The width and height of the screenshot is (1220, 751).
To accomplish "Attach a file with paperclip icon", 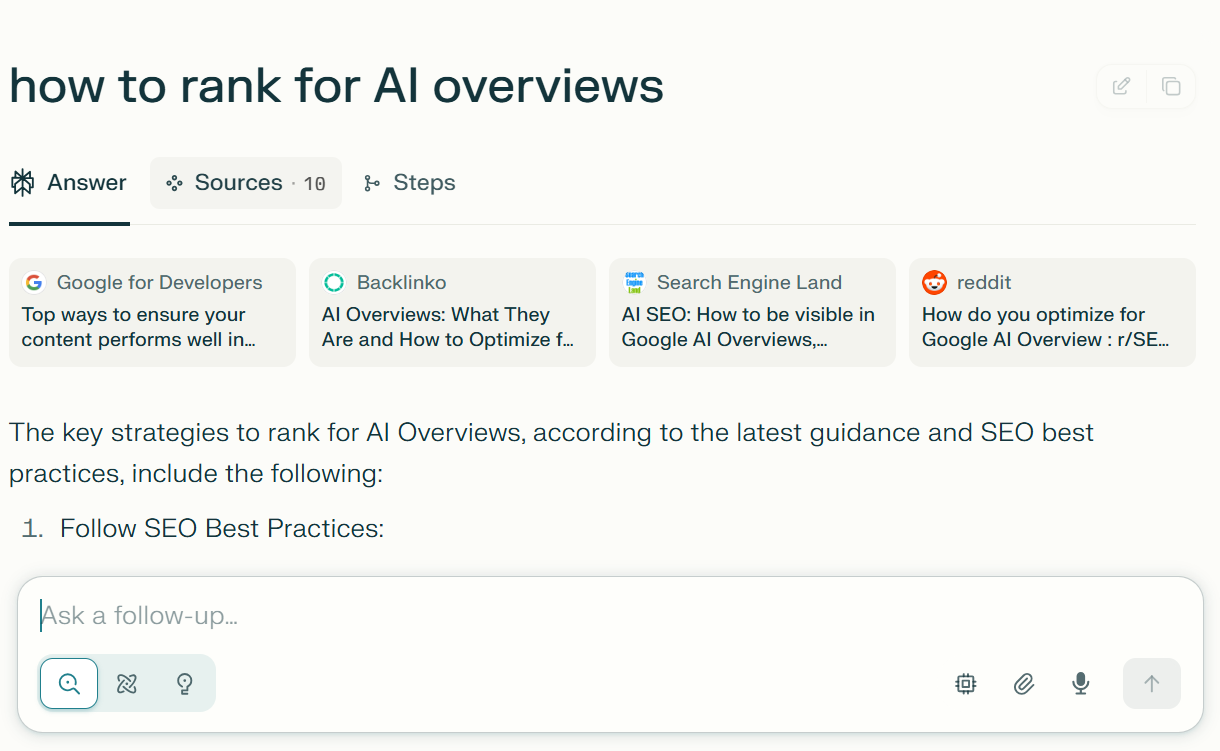I will coord(1023,684).
